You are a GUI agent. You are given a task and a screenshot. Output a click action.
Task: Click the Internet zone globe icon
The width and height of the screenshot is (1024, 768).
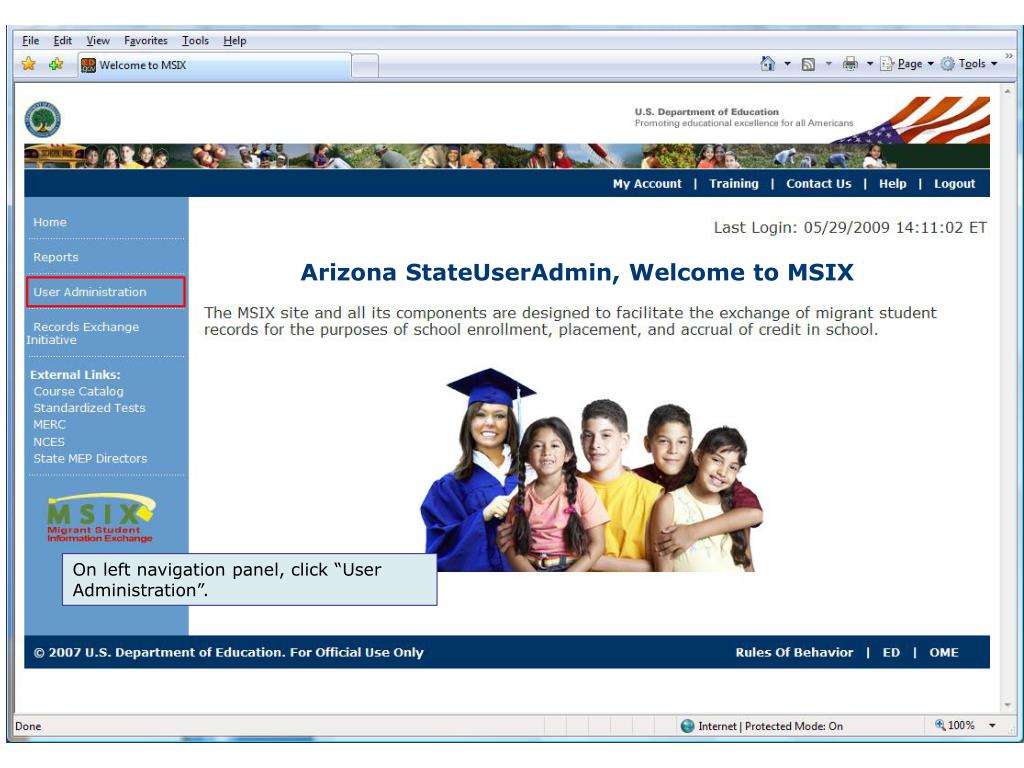(687, 726)
